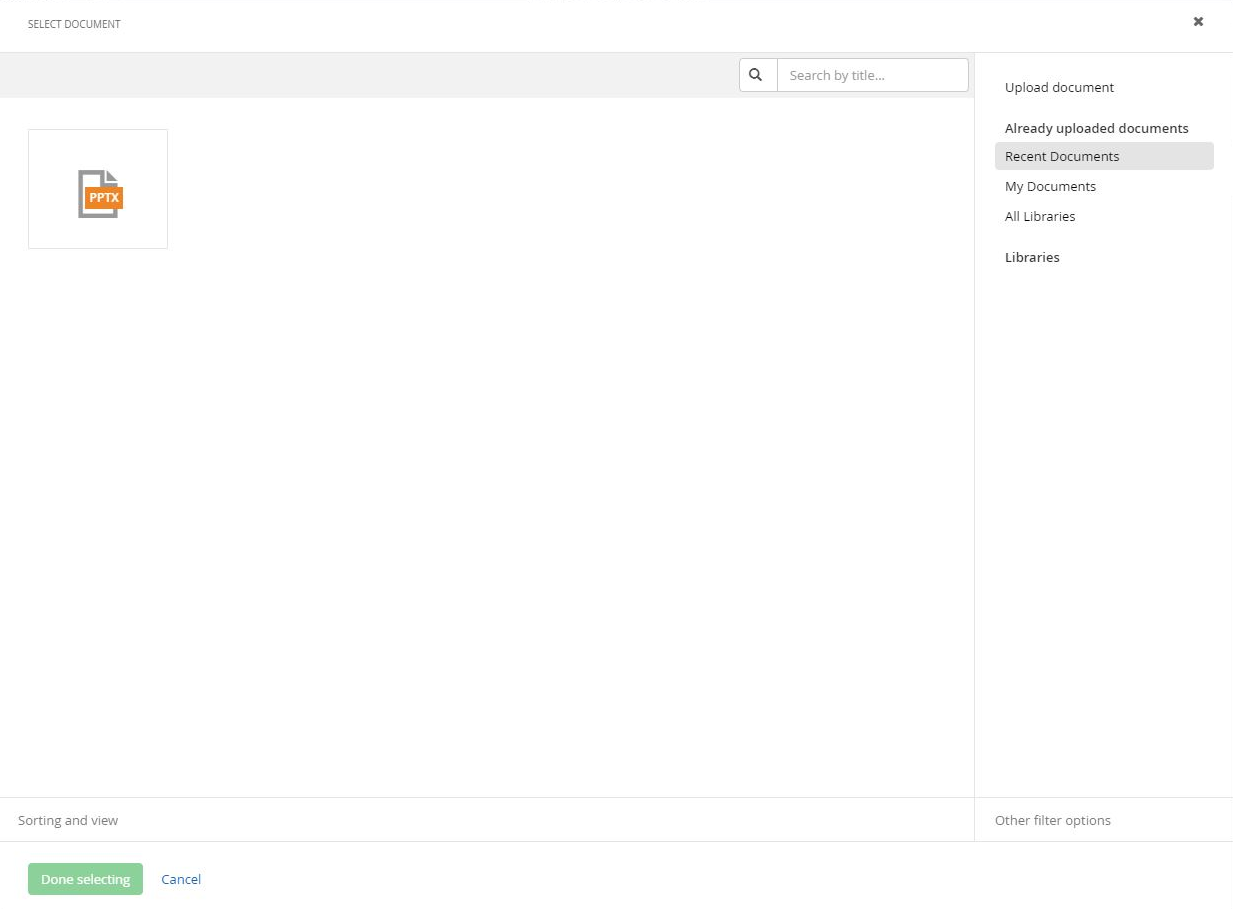Browse All Libraries
This screenshot has height=909, width=1233.
click(1040, 217)
